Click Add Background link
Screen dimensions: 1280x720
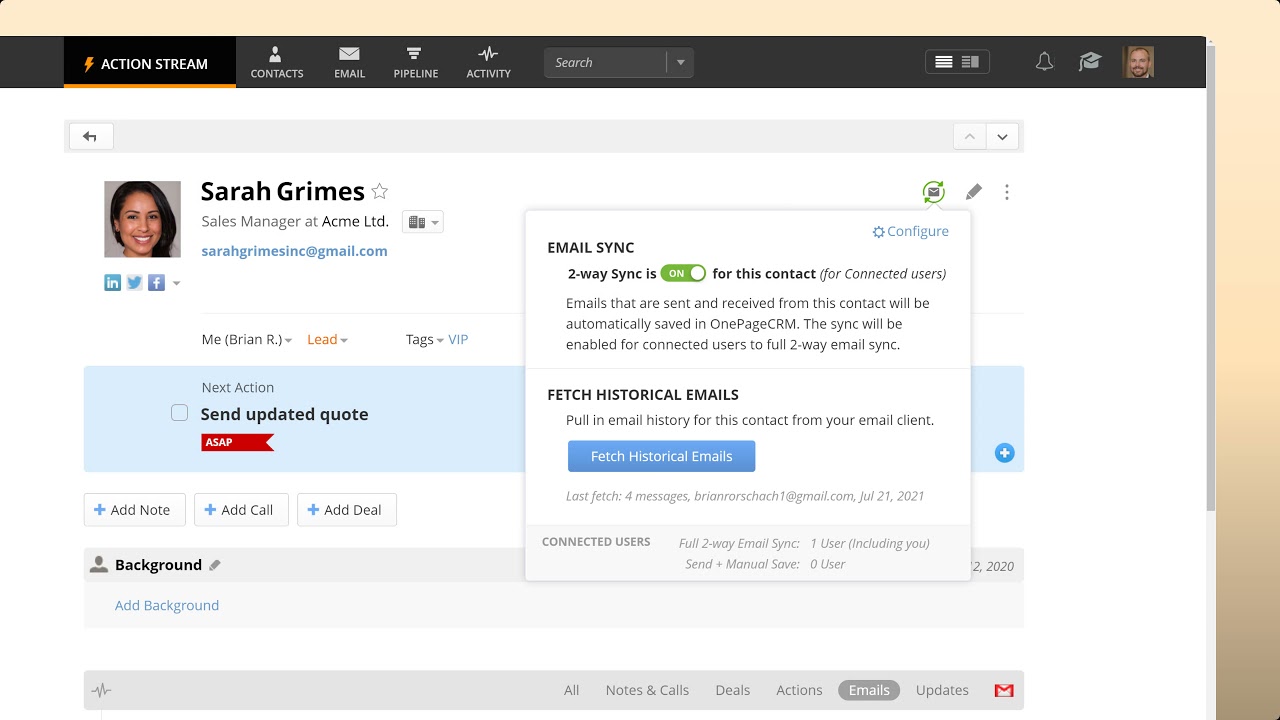tap(167, 605)
